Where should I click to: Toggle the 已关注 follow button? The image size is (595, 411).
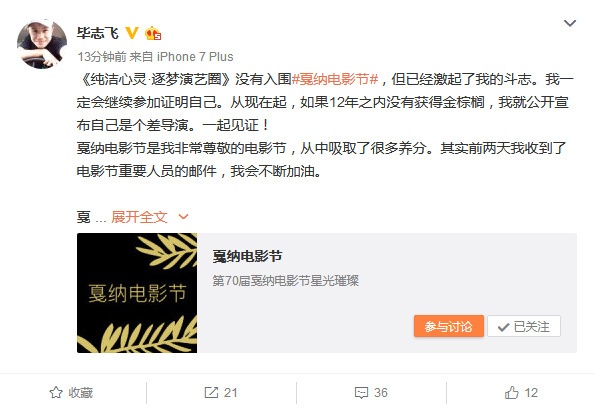[x=524, y=326]
